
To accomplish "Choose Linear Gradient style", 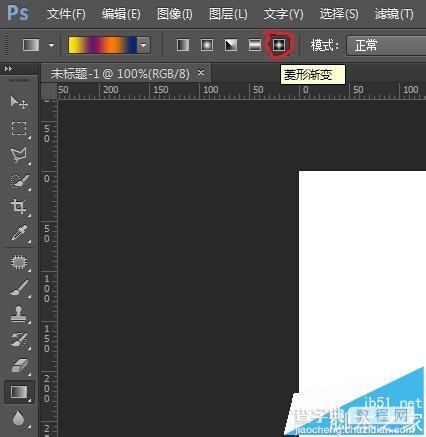I will [183, 45].
